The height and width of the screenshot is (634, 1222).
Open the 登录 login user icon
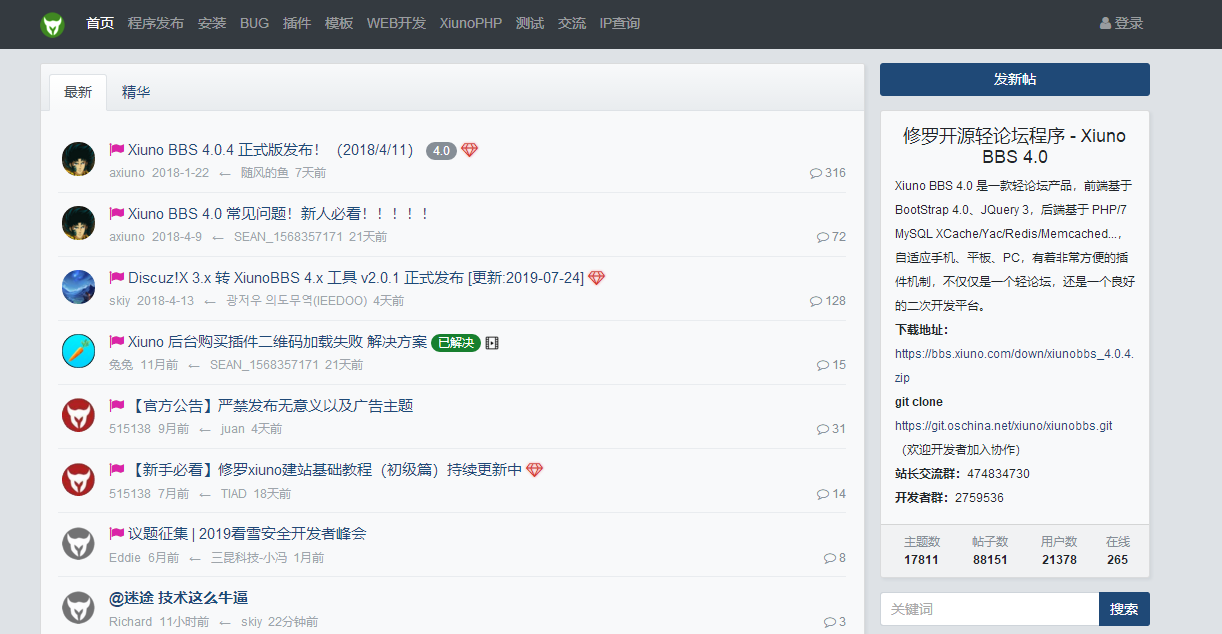pos(1105,23)
